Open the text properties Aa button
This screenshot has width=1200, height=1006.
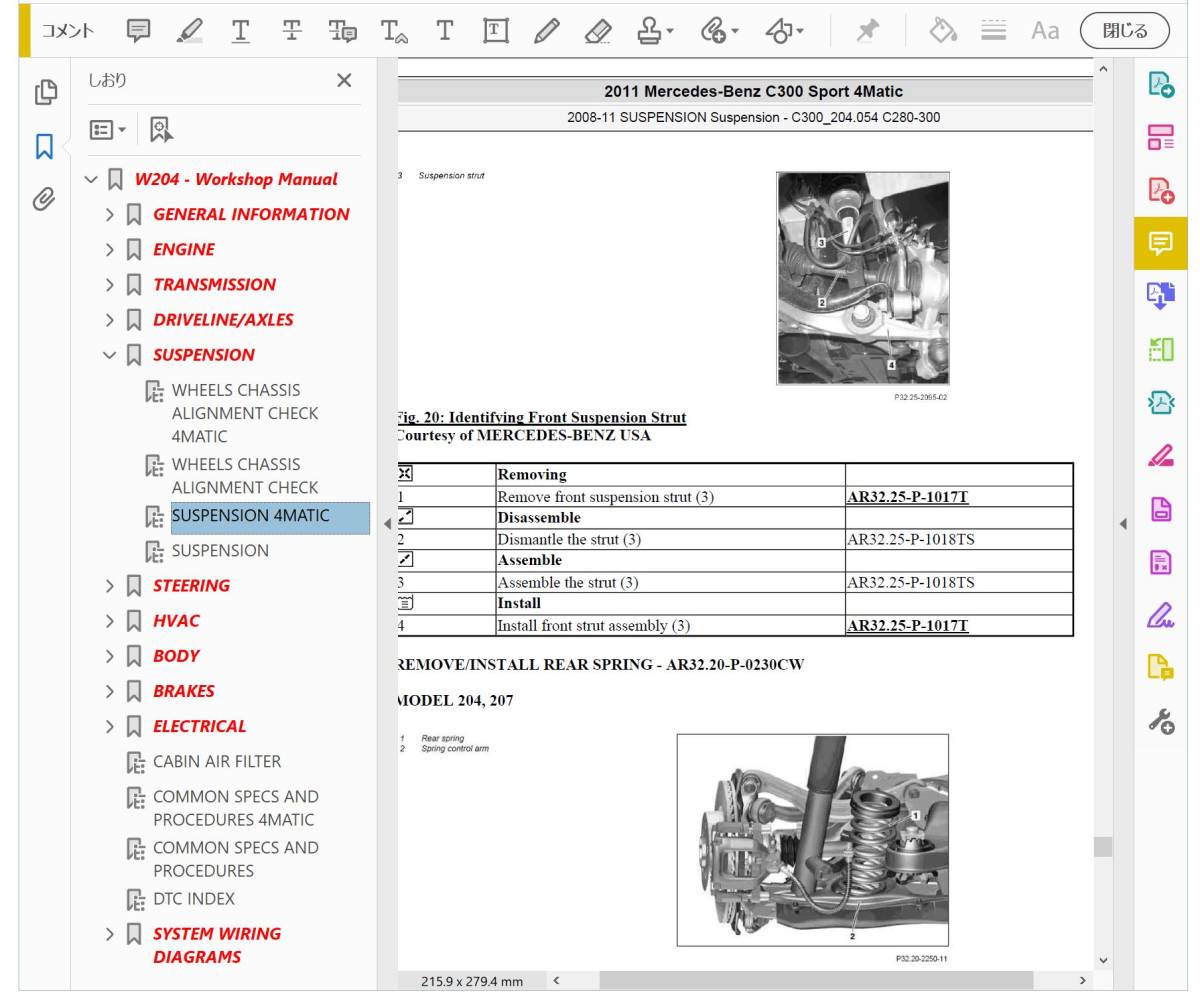[x=1045, y=31]
